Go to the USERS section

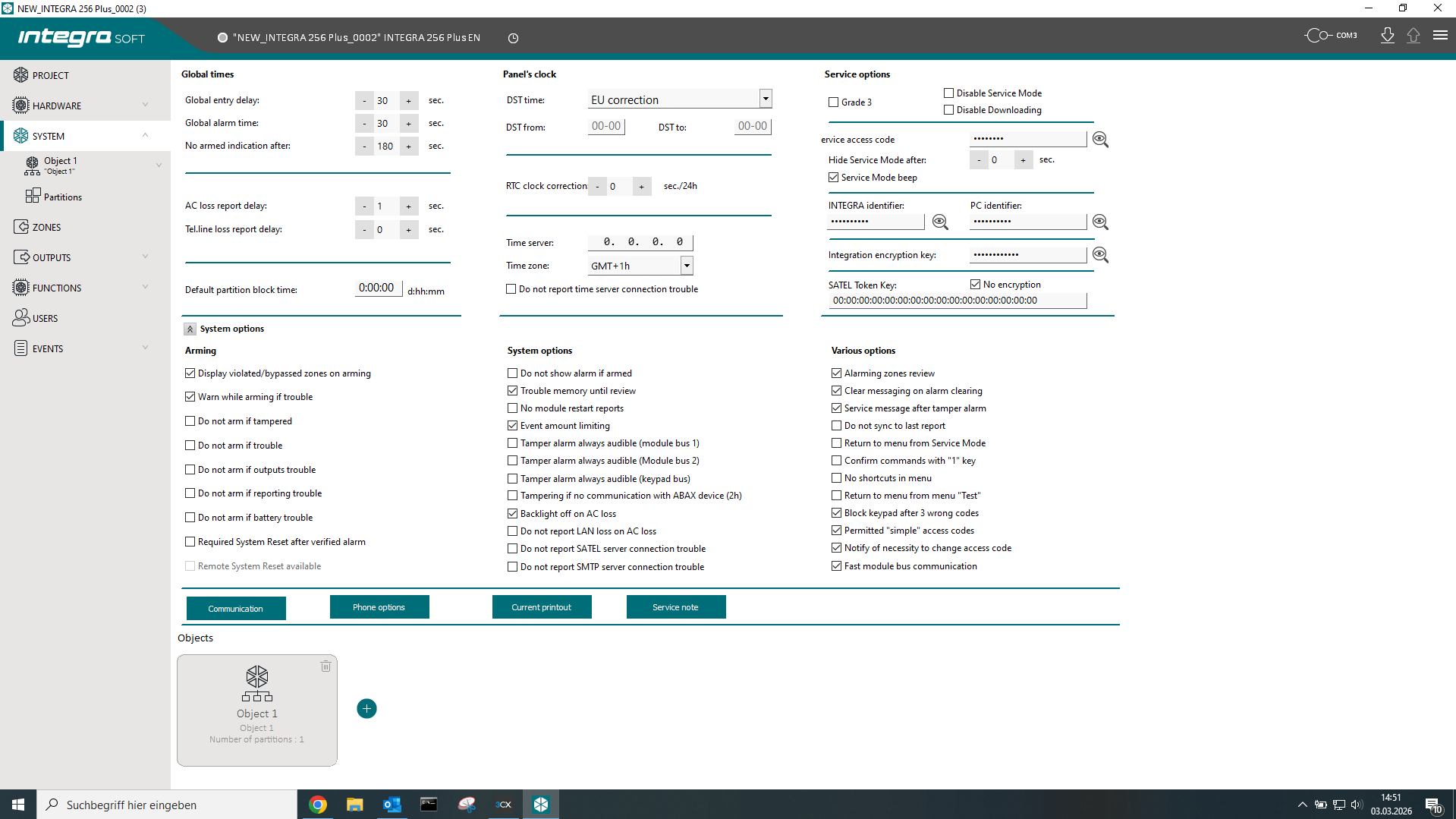(45, 318)
